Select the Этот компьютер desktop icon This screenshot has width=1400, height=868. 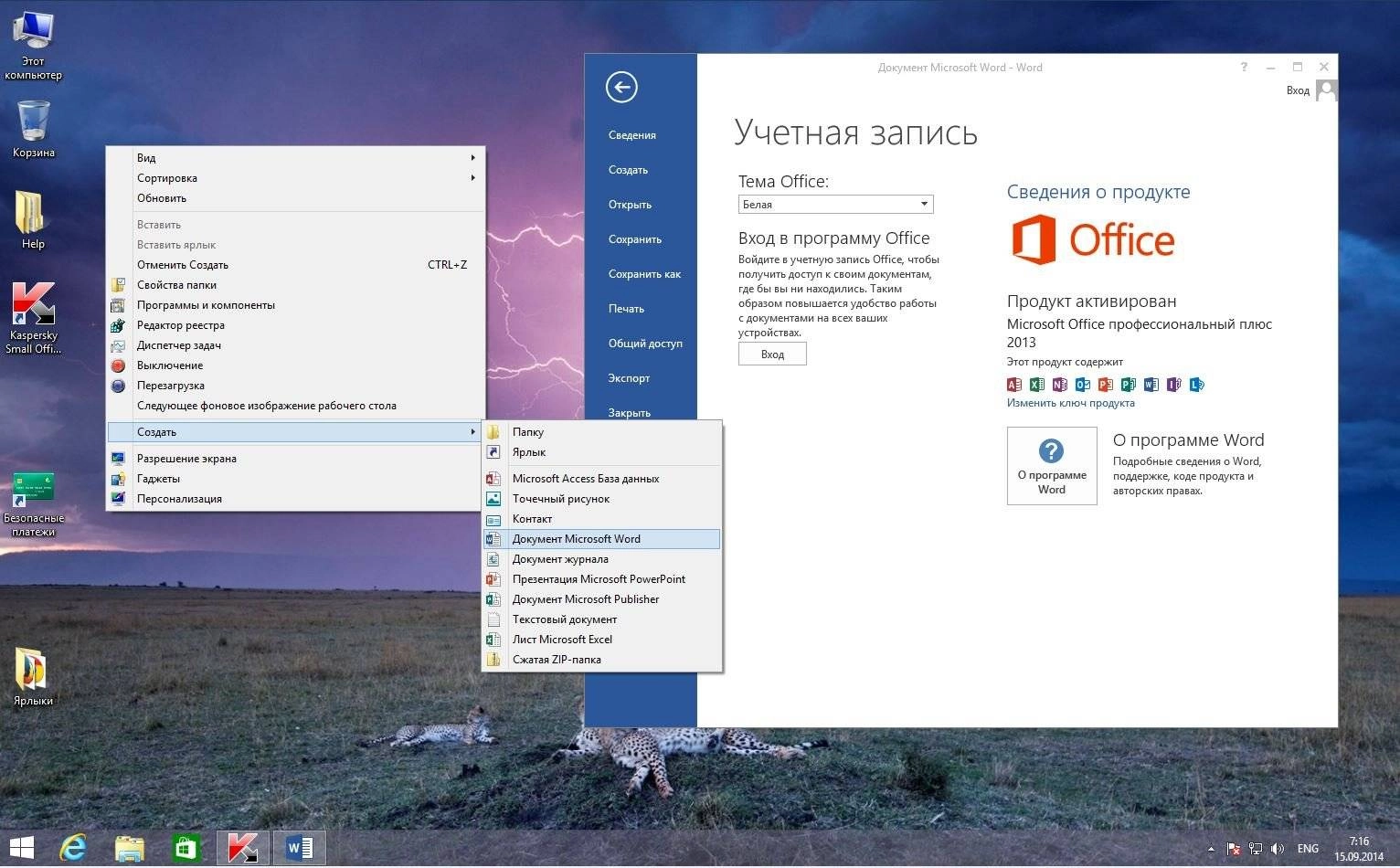pyautogui.click(x=34, y=46)
